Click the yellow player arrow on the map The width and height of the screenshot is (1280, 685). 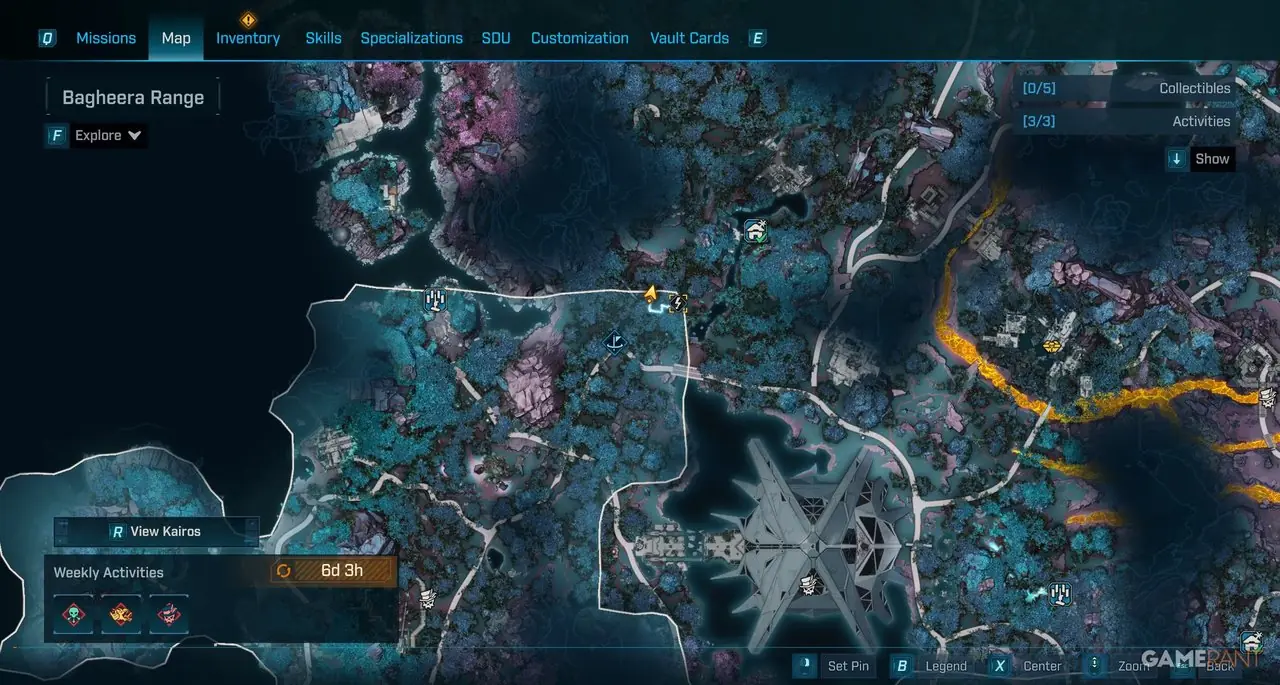pos(650,293)
